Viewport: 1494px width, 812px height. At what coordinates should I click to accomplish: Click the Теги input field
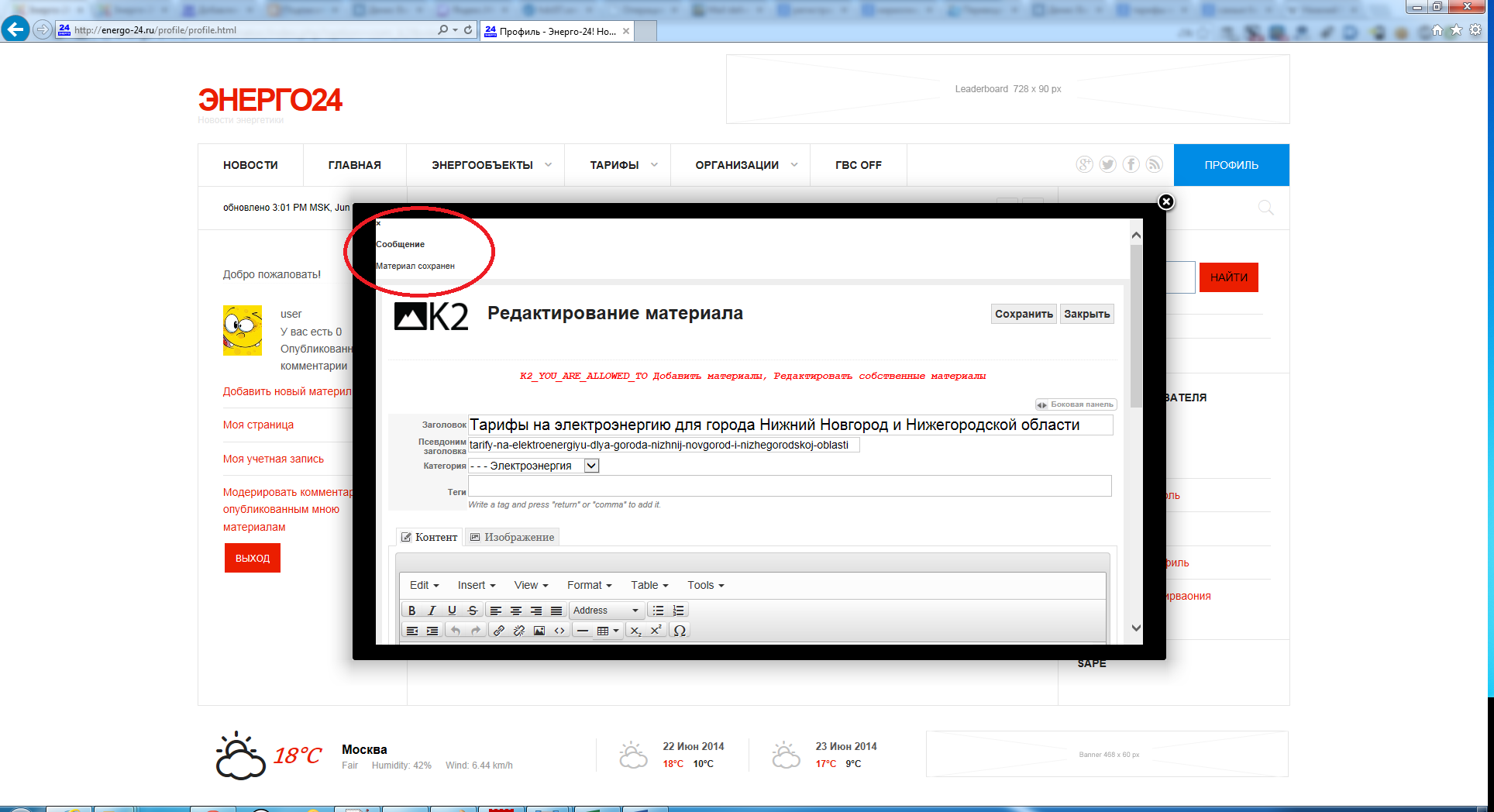[x=790, y=486]
